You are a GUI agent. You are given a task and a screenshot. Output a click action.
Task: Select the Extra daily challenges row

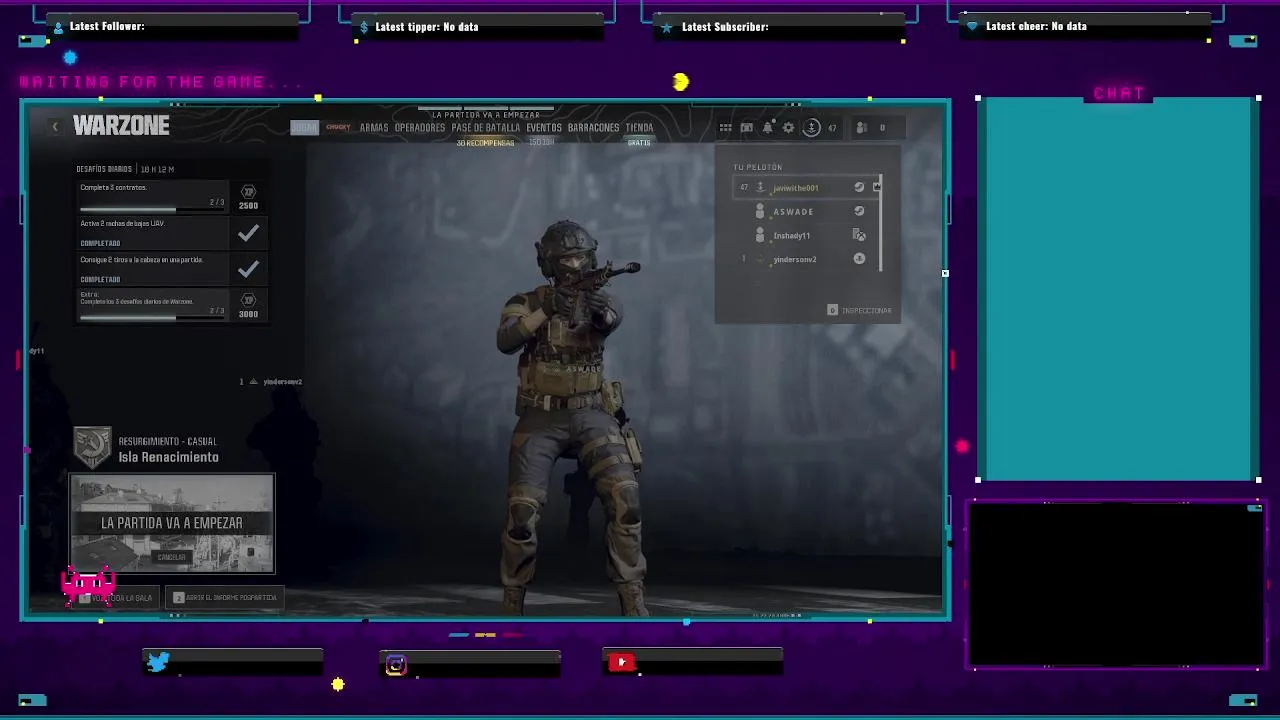click(154, 305)
